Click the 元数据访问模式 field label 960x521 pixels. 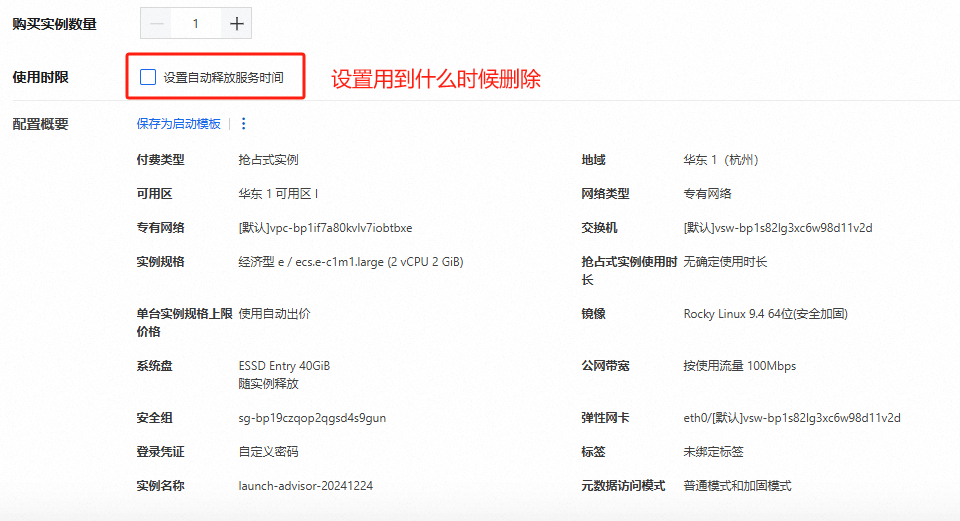pyautogui.click(x=623, y=486)
